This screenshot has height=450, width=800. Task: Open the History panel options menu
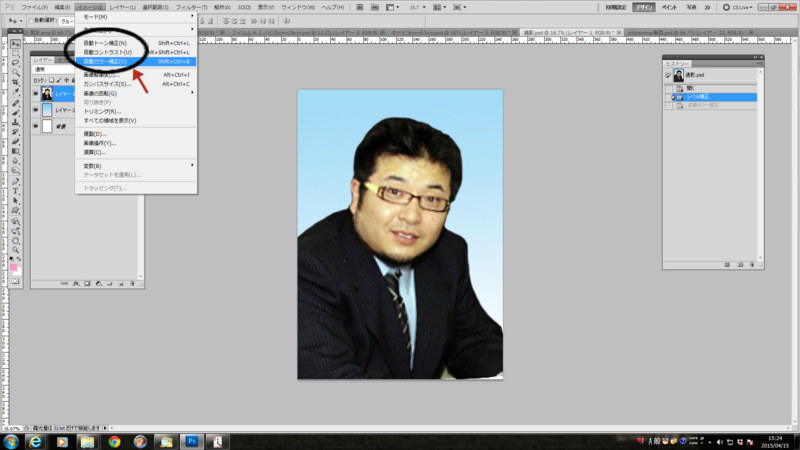point(759,63)
